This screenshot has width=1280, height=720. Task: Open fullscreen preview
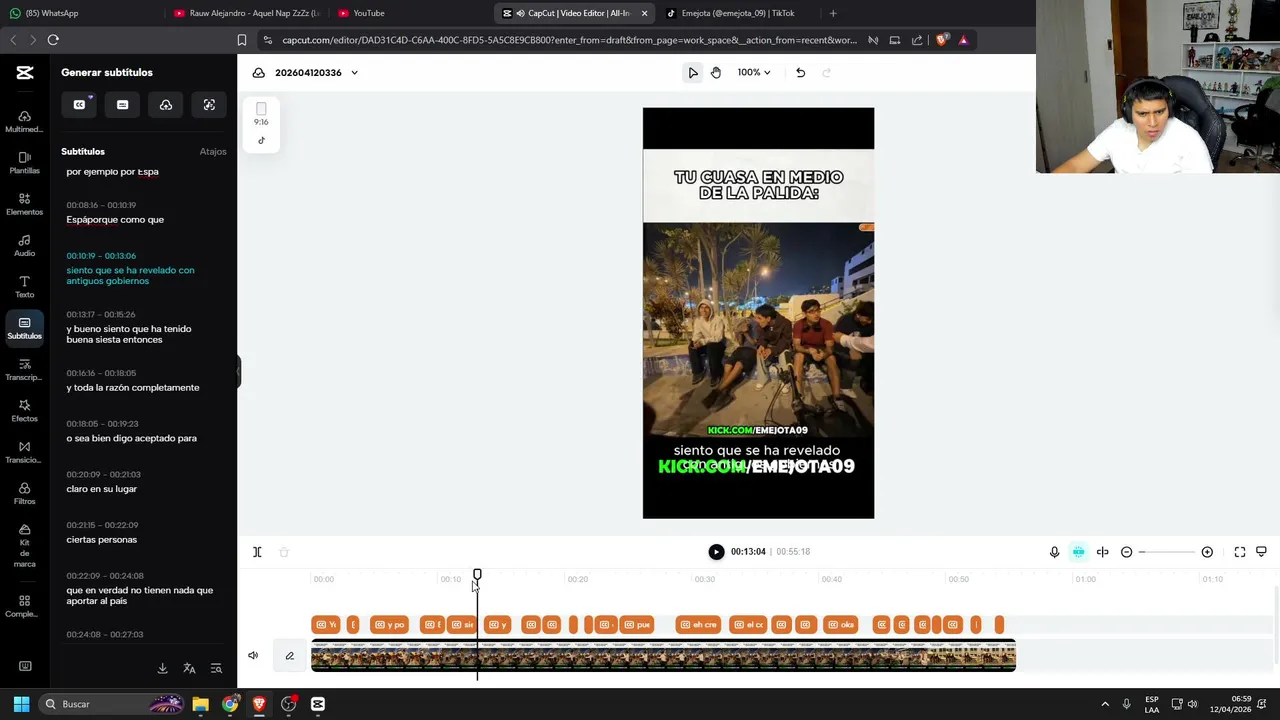click(1240, 552)
